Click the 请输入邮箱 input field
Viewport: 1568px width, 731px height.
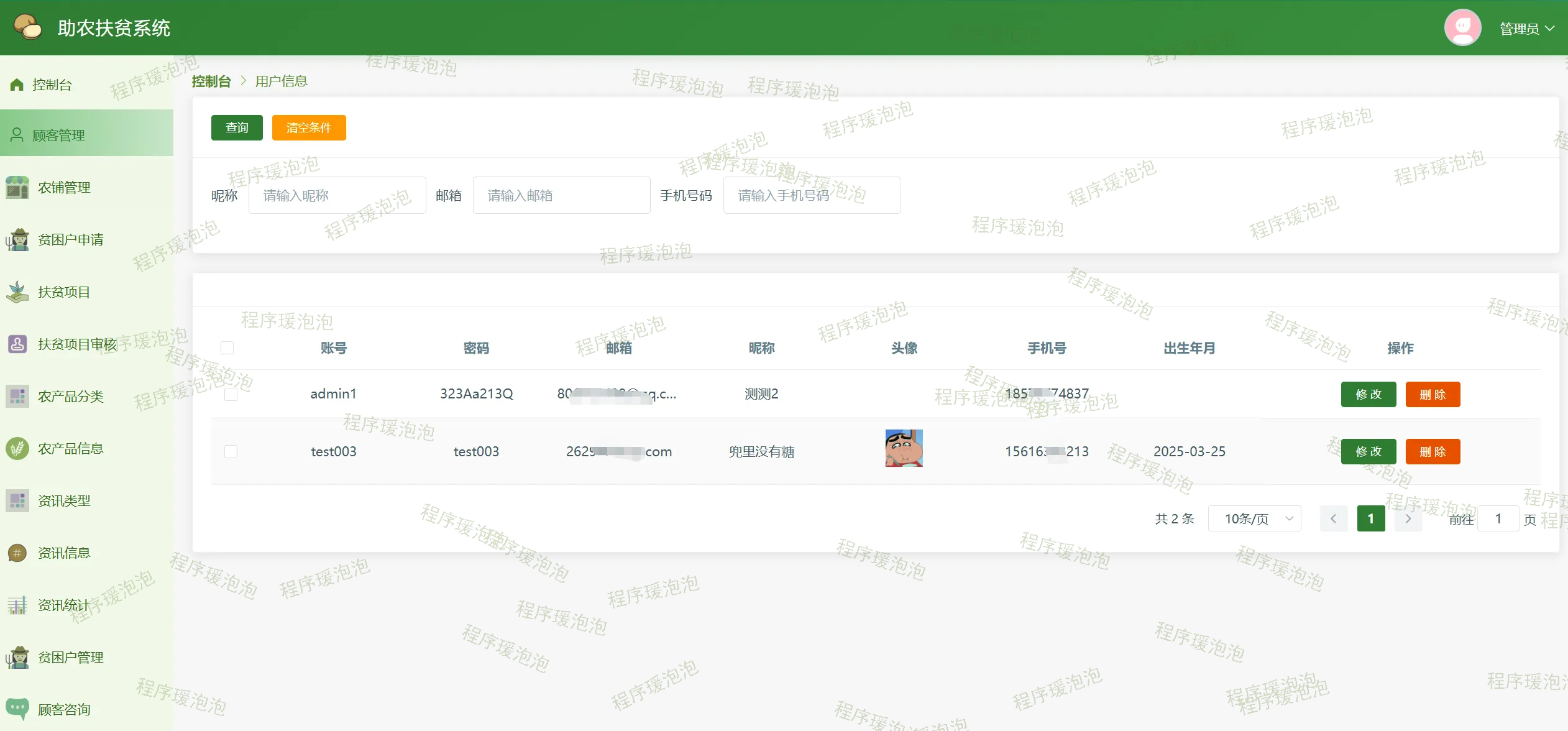(561, 195)
